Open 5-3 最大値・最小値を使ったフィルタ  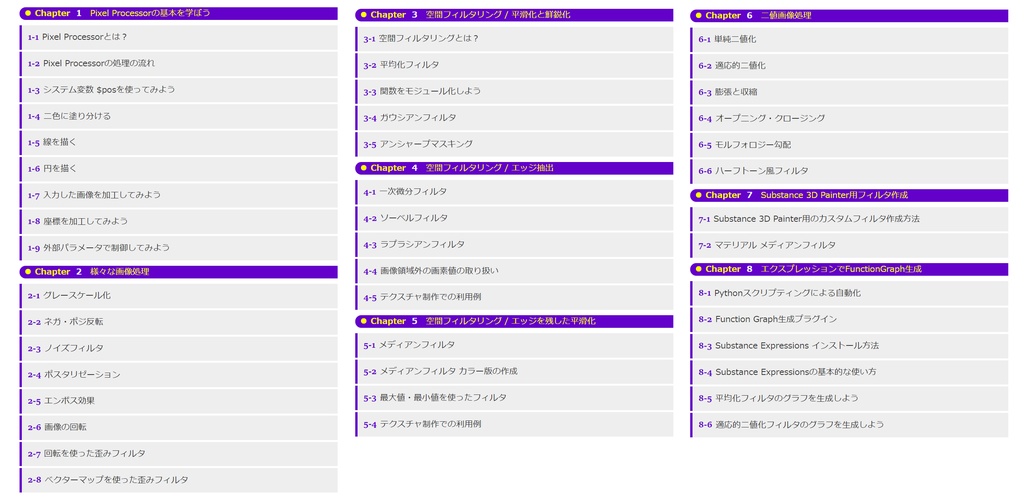coord(514,398)
